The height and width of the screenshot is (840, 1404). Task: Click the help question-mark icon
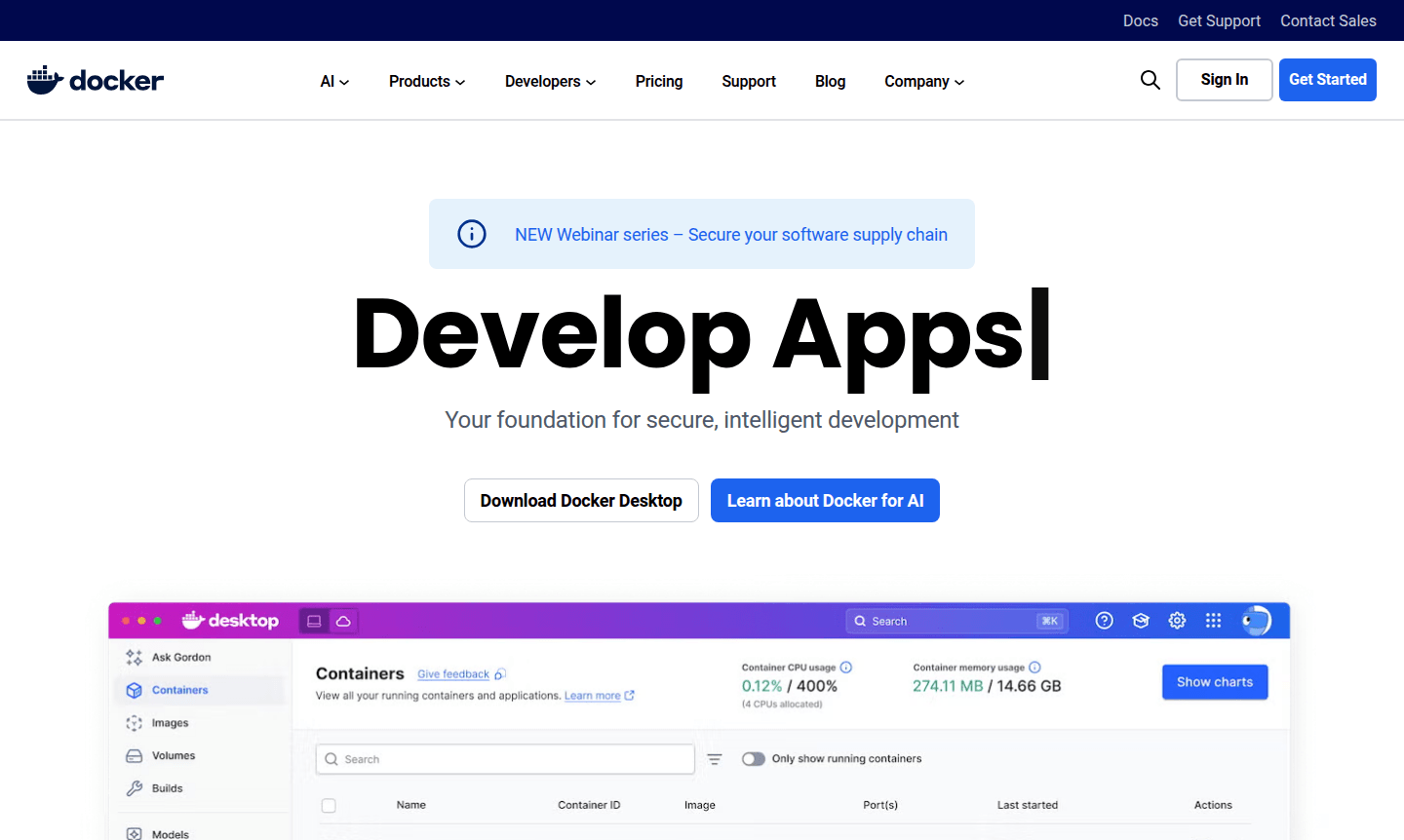coord(1104,620)
